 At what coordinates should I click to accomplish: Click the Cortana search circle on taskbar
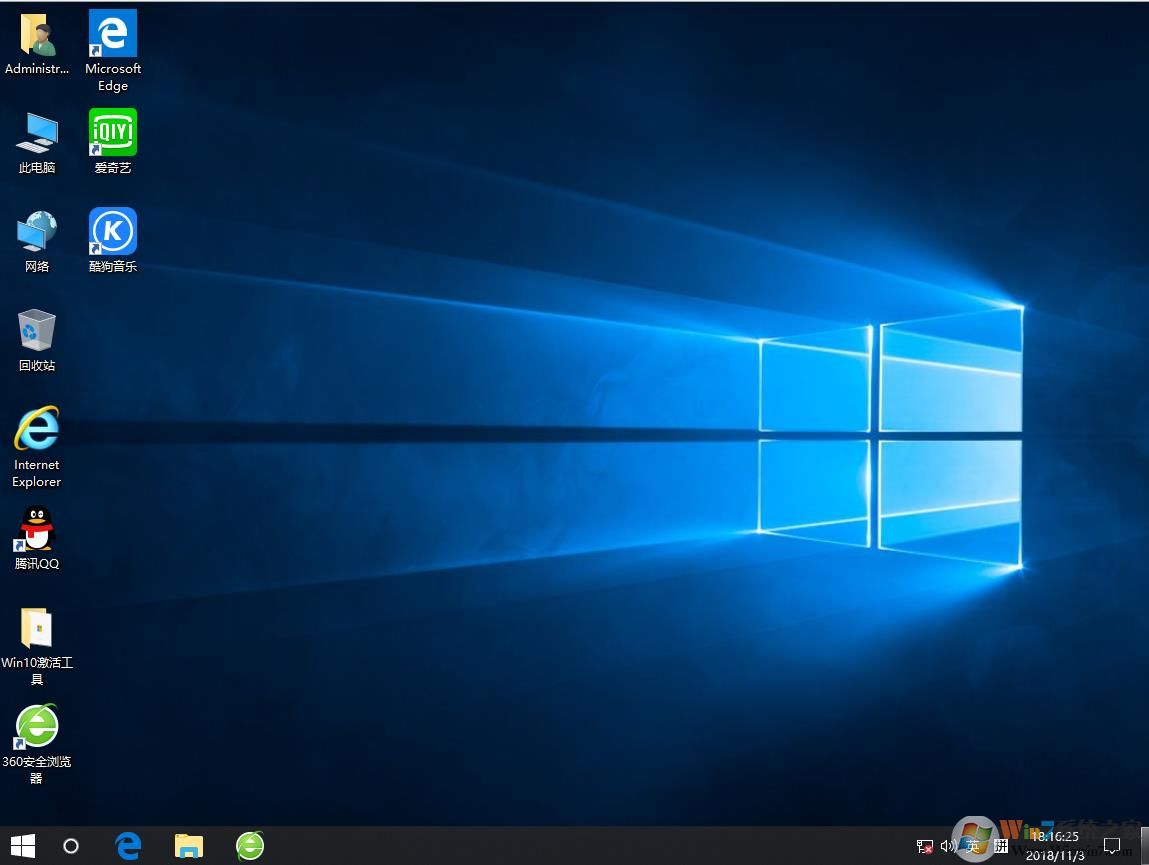pos(71,846)
